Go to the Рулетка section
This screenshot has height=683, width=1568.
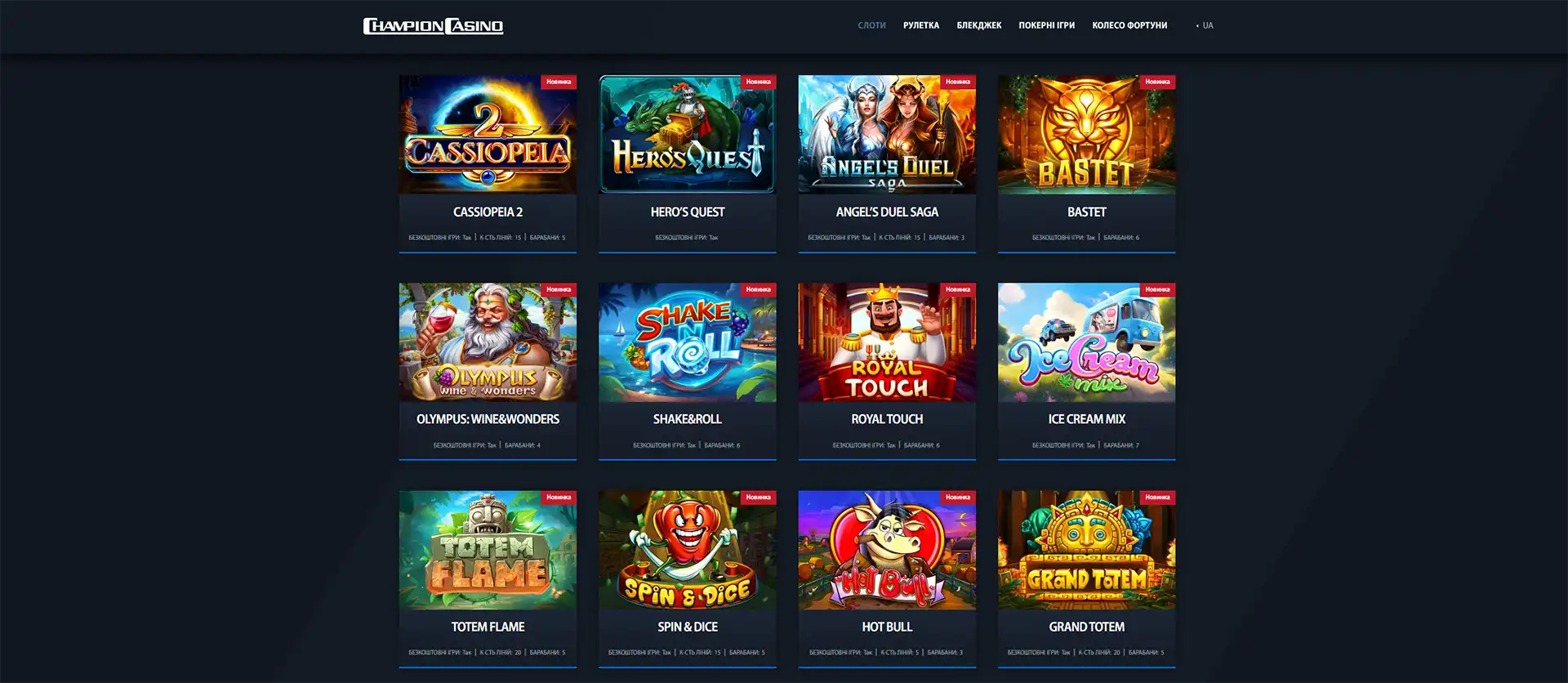pos(921,25)
